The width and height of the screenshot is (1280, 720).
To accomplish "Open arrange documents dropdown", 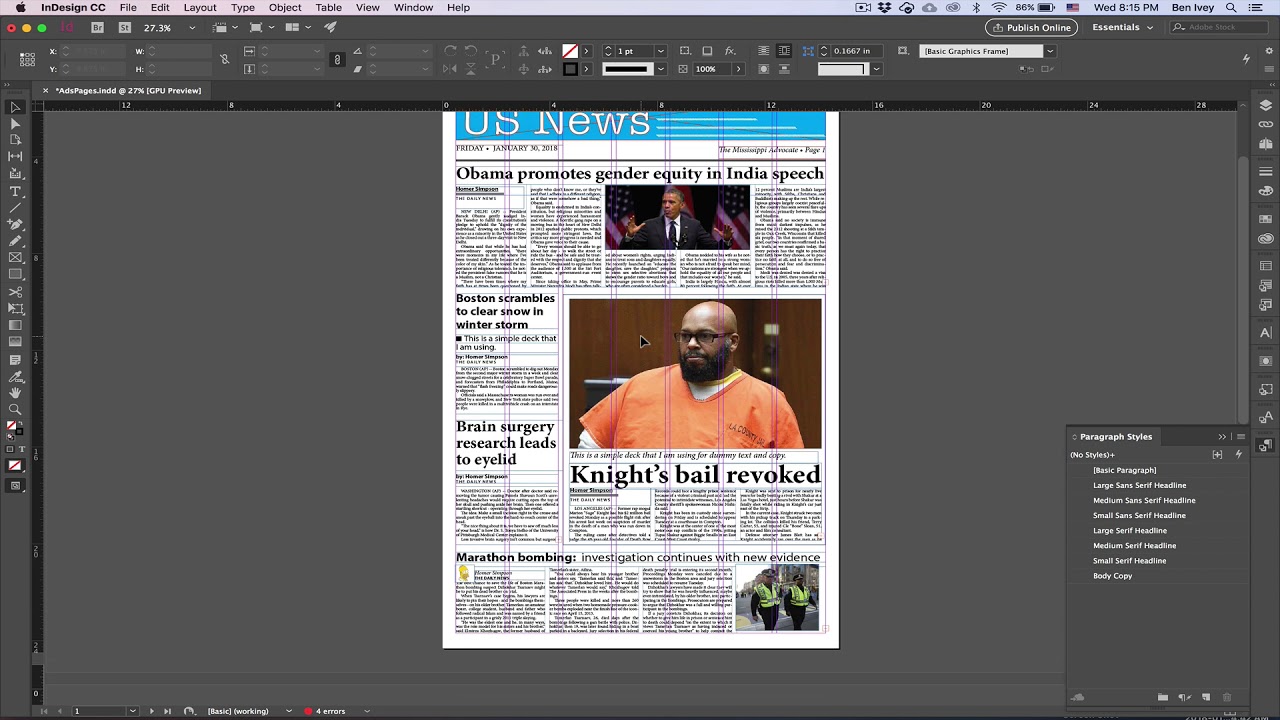I will [x=297, y=27].
